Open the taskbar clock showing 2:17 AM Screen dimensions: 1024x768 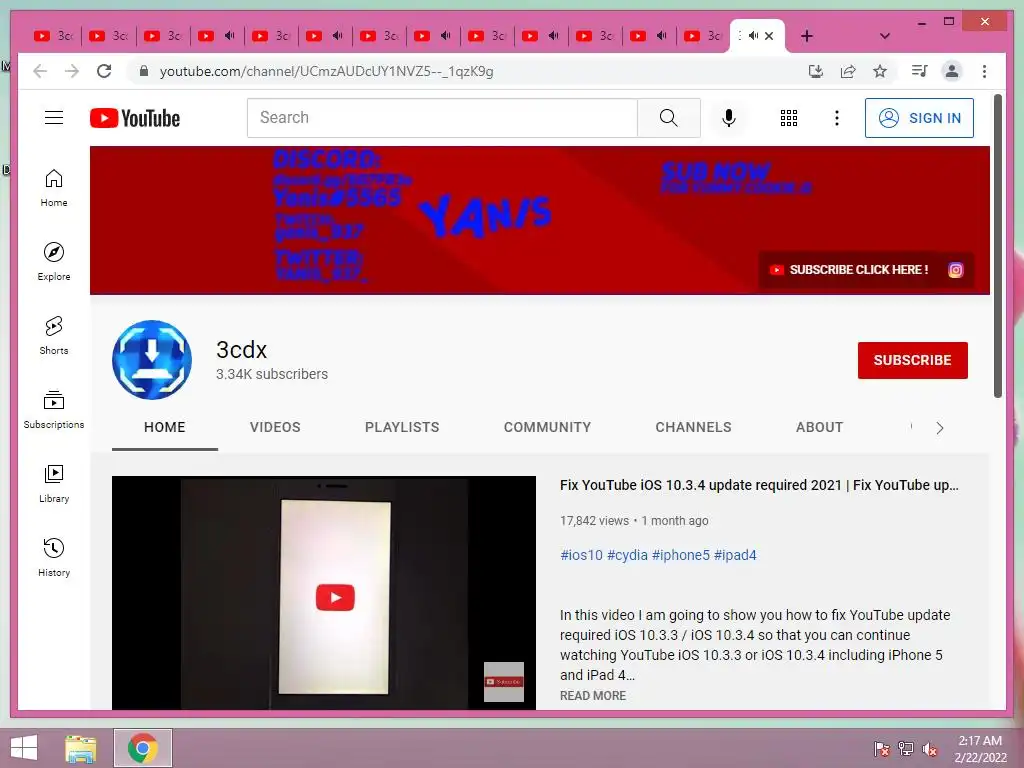coord(980,748)
